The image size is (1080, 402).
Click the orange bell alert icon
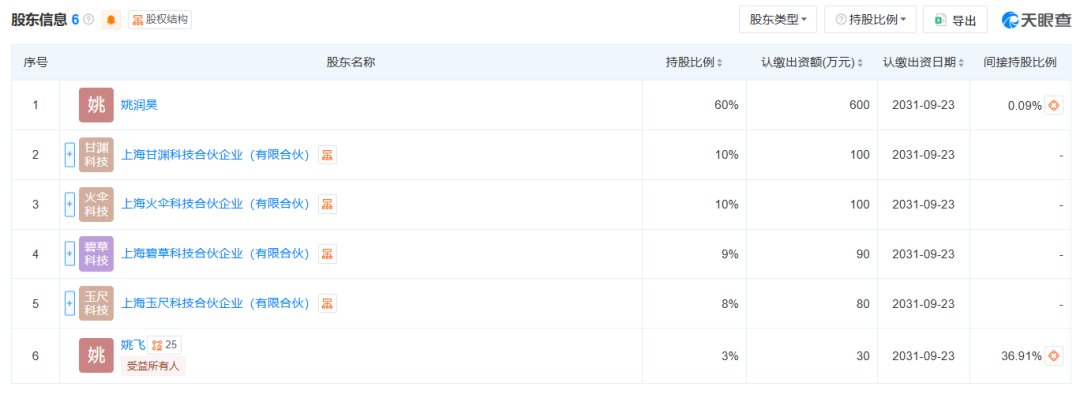click(111, 20)
